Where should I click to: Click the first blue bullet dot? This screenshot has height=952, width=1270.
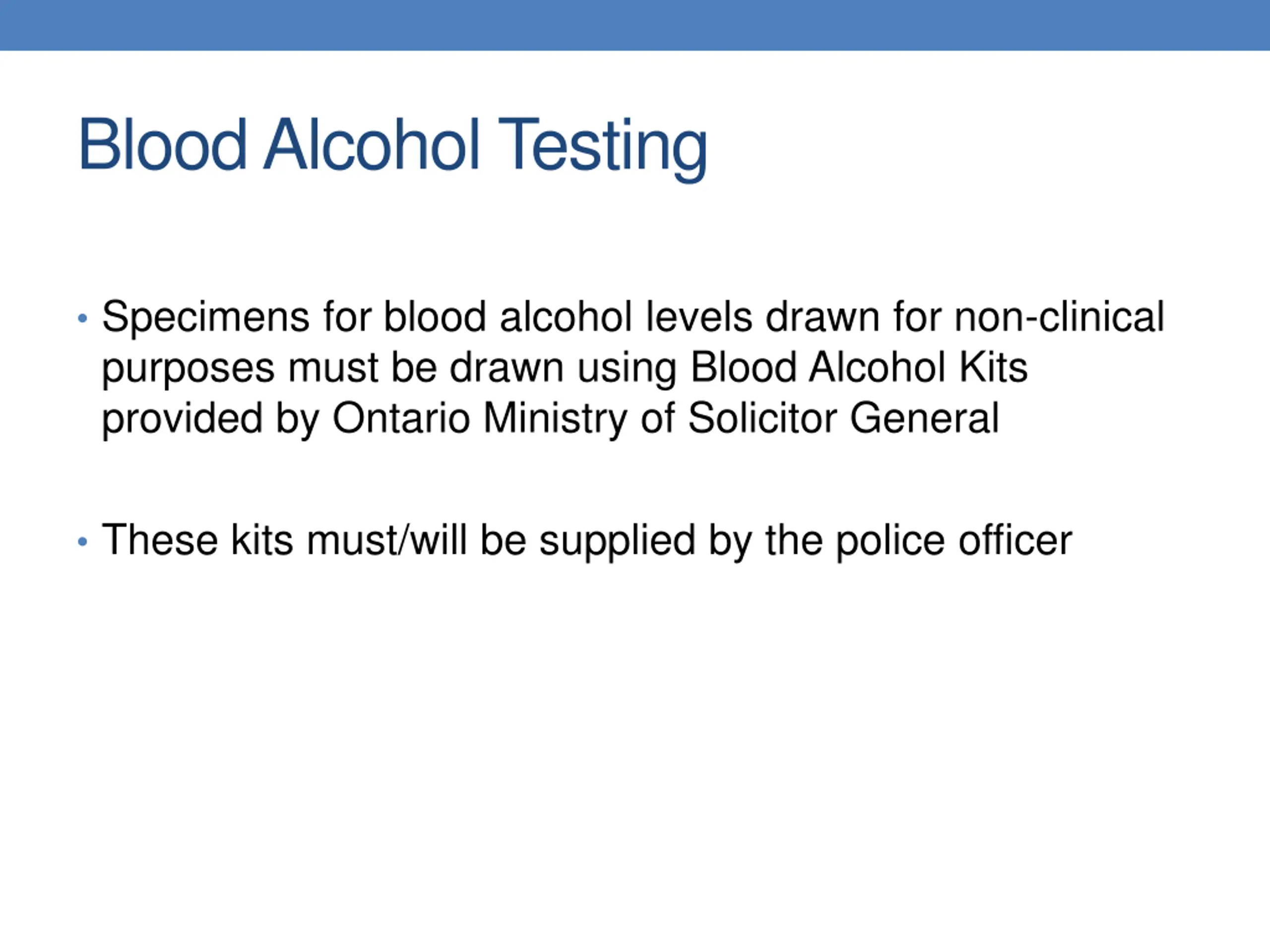tap(83, 318)
